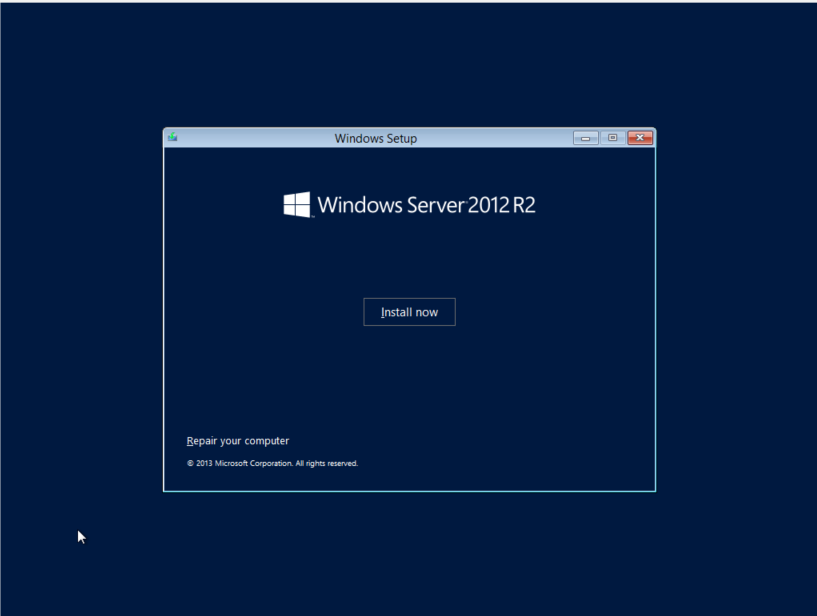
Task: Minimize the Windows Setup window
Action: coord(585,138)
